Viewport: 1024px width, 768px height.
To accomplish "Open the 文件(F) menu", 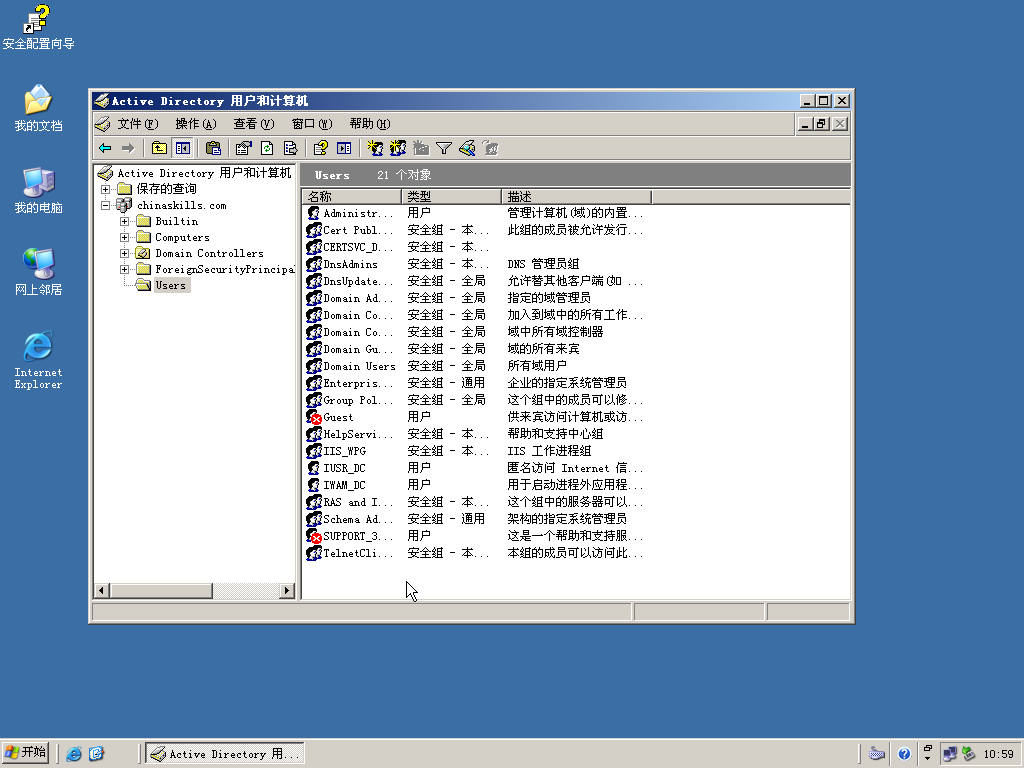I will coord(138,123).
